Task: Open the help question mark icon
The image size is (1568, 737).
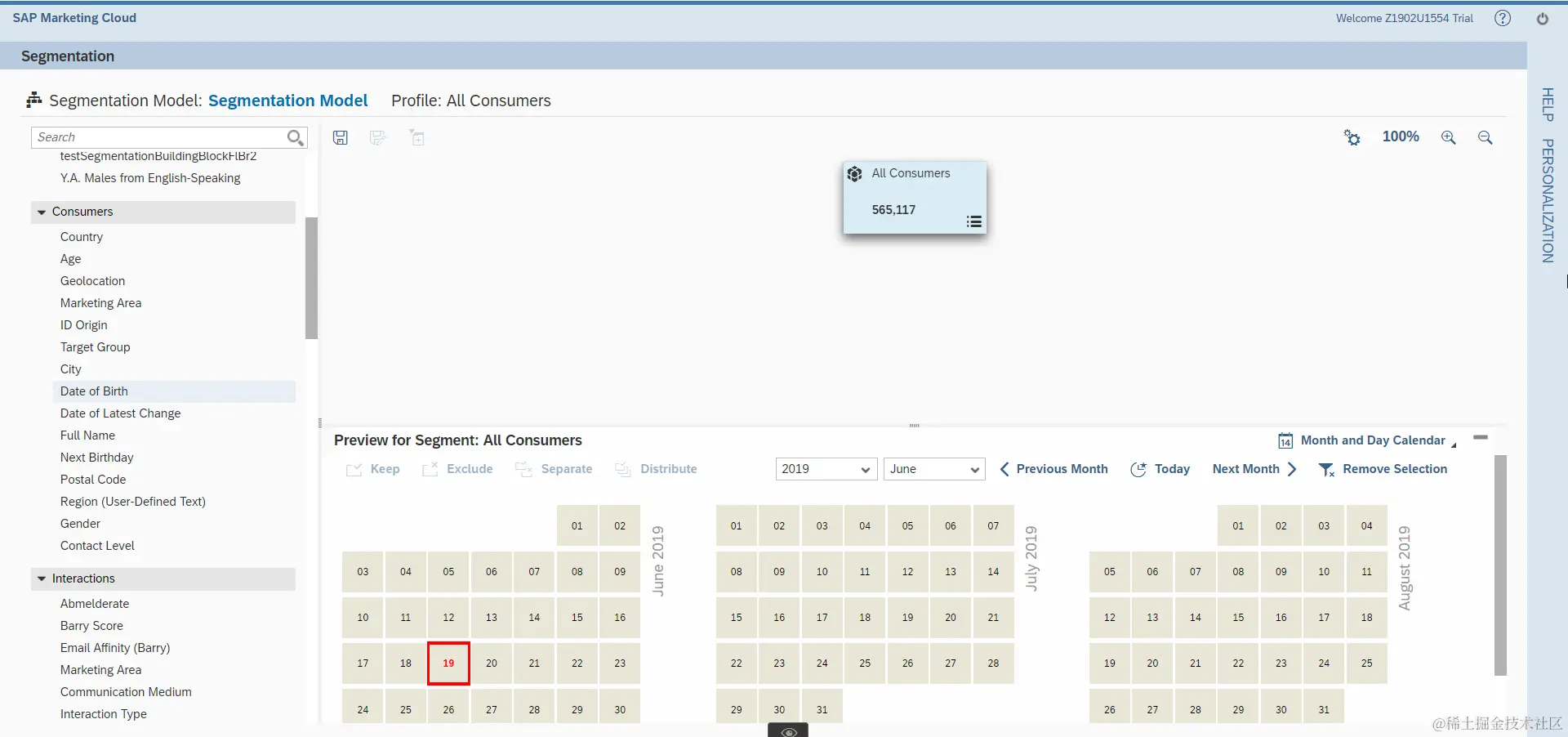Action: 1503,18
